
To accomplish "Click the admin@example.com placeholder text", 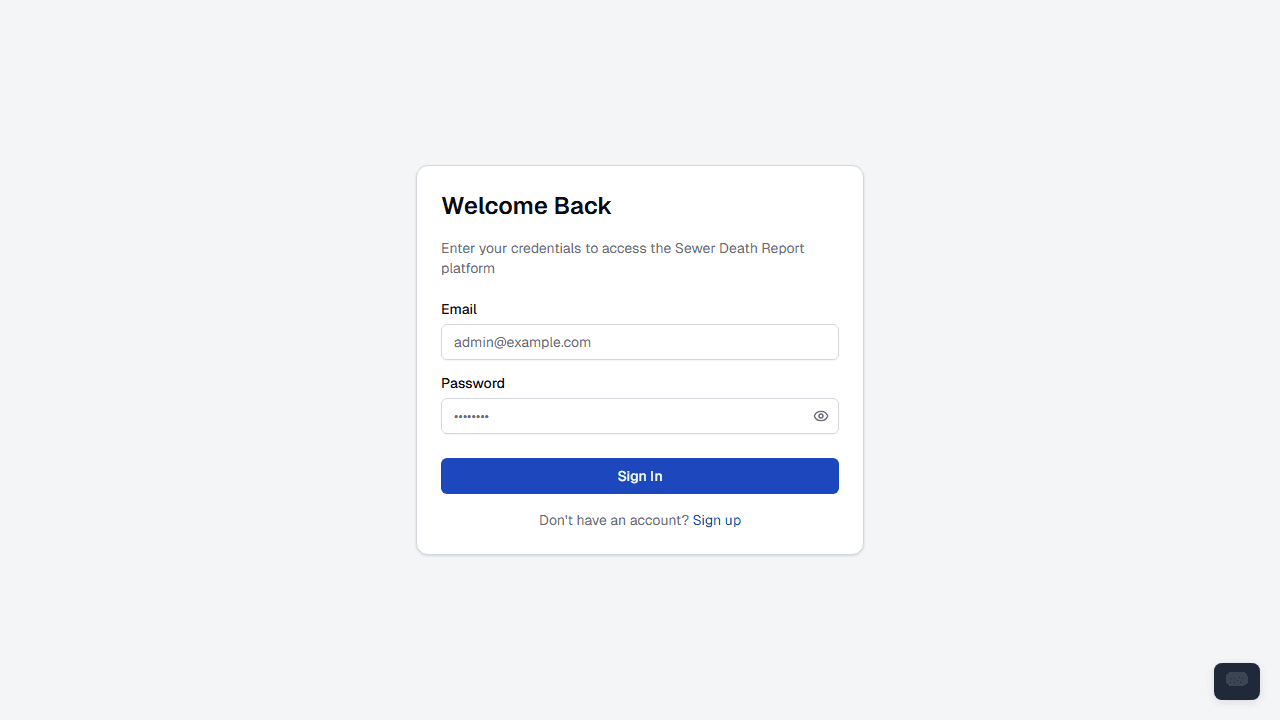I will coord(522,342).
